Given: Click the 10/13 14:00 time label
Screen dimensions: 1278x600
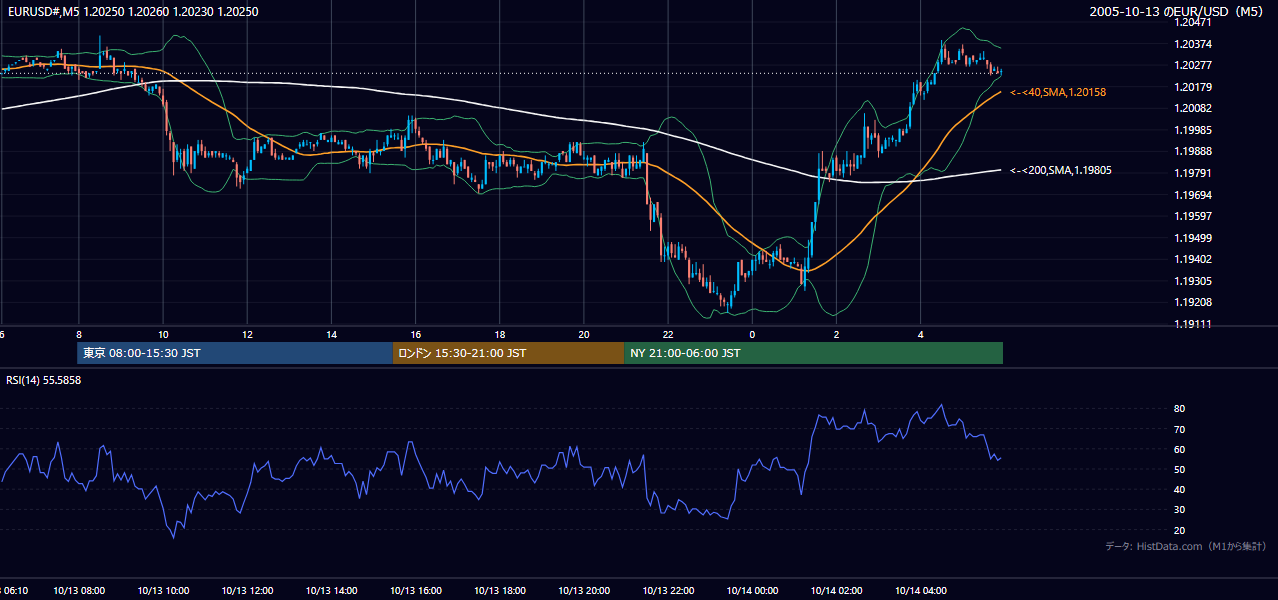Looking at the screenshot, I should click(331, 590).
